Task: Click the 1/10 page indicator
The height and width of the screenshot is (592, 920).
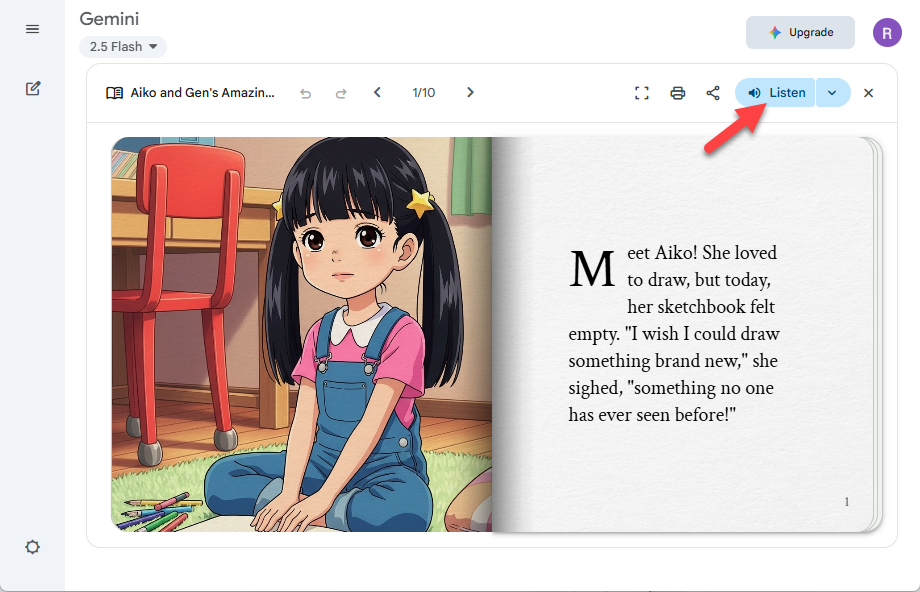Action: (424, 93)
